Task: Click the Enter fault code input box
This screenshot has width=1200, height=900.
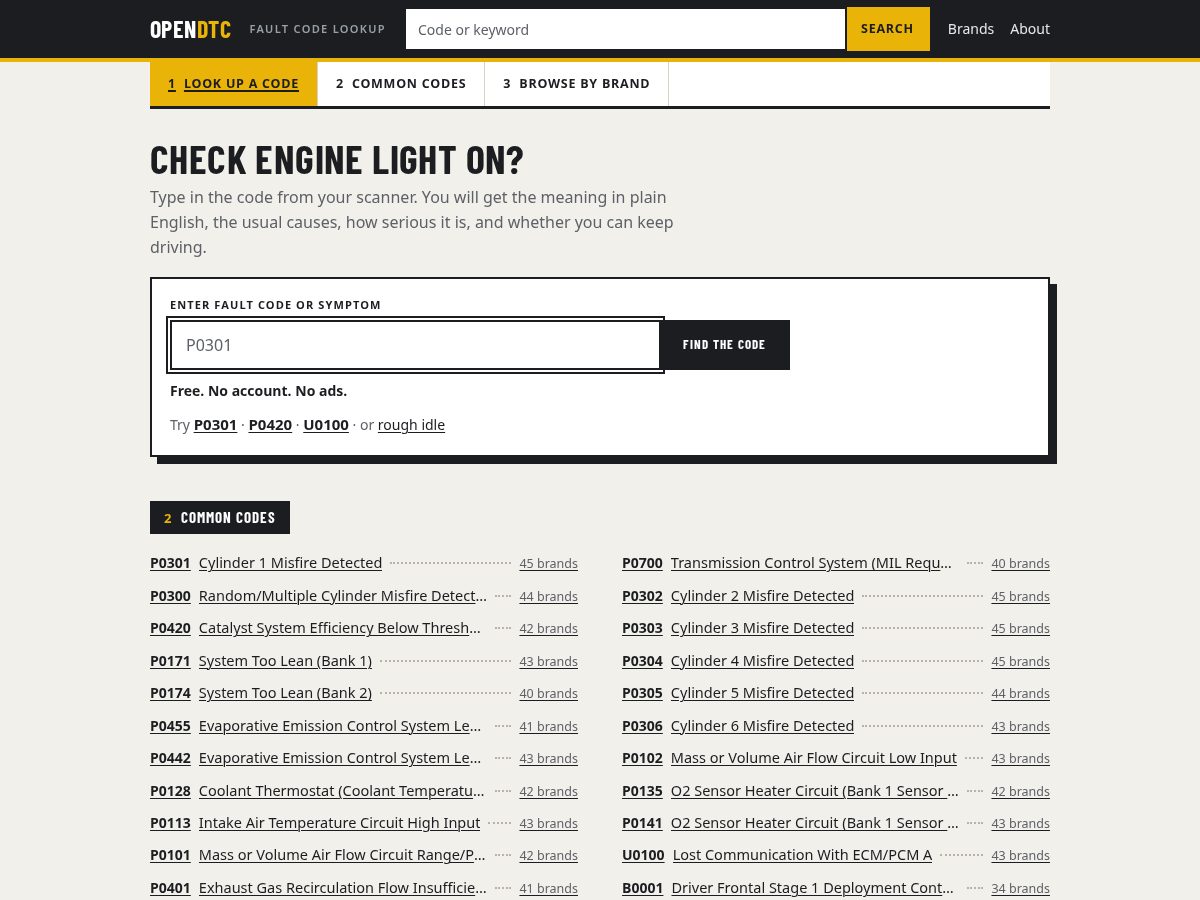Action: [416, 345]
